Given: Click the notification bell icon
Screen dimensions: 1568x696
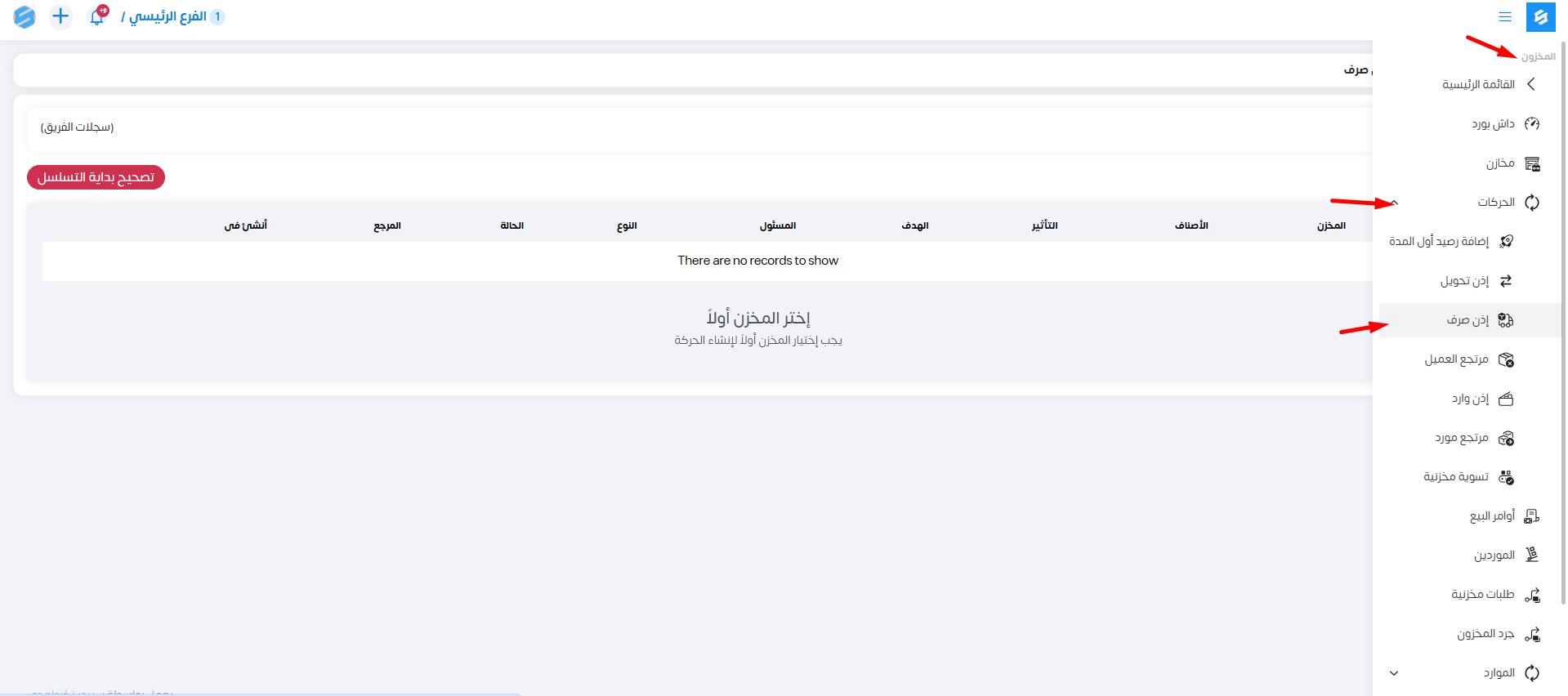Looking at the screenshot, I should 97,16.
